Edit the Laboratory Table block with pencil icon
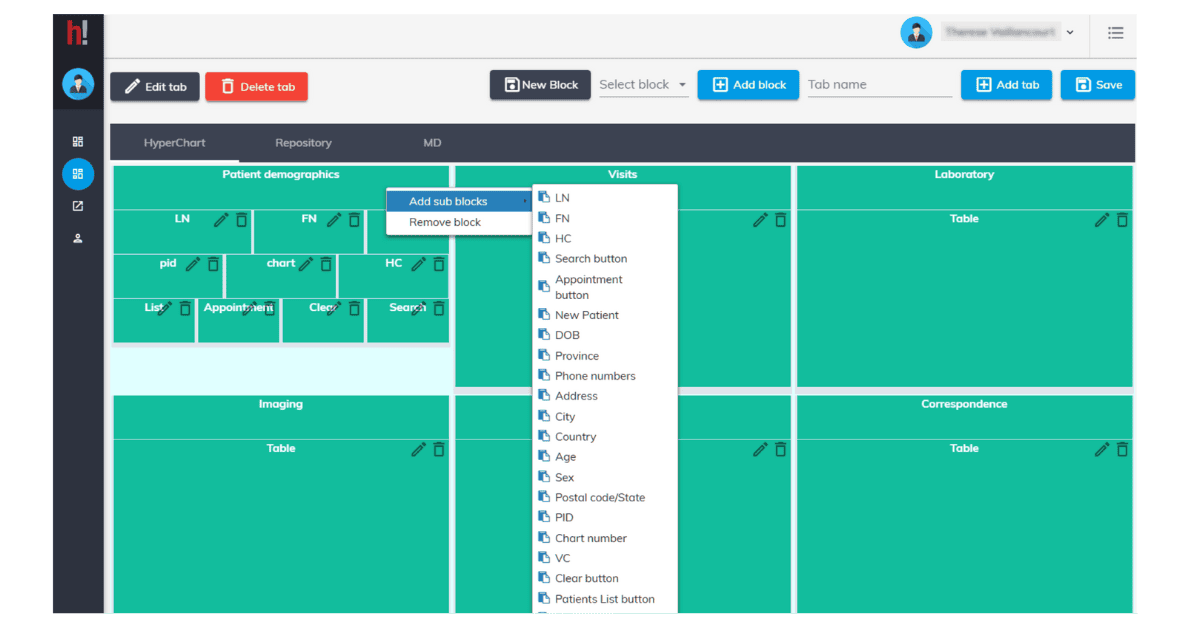The width and height of the screenshot is (1200, 628). [x=1102, y=220]
